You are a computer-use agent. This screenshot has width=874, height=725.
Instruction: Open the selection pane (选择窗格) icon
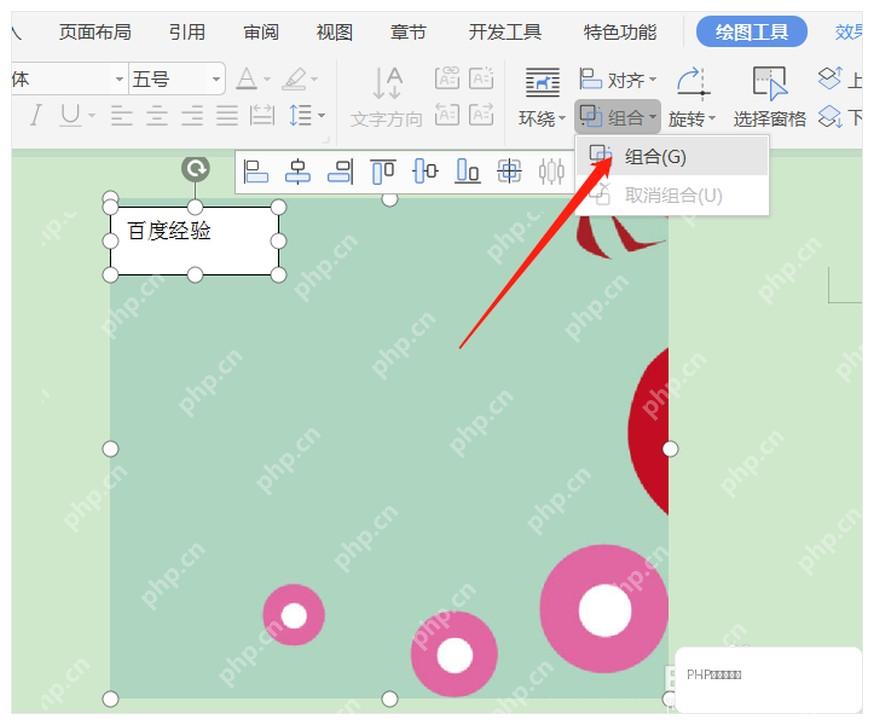point(770,83)
